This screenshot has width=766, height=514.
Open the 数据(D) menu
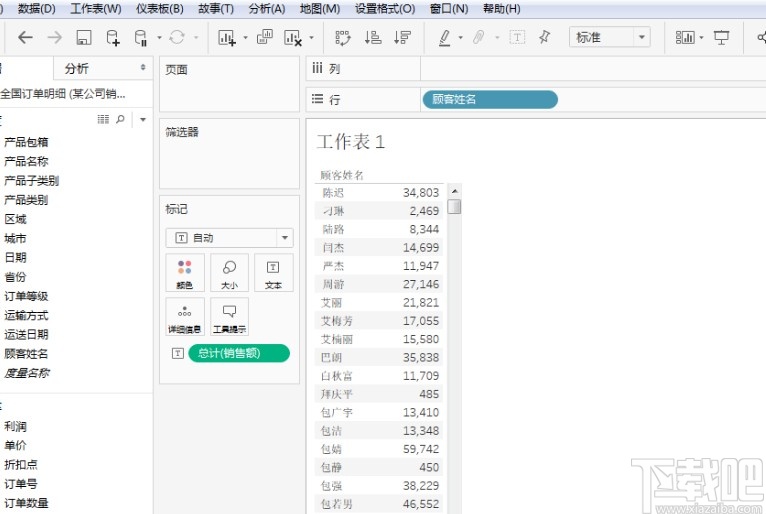(37, 9)
